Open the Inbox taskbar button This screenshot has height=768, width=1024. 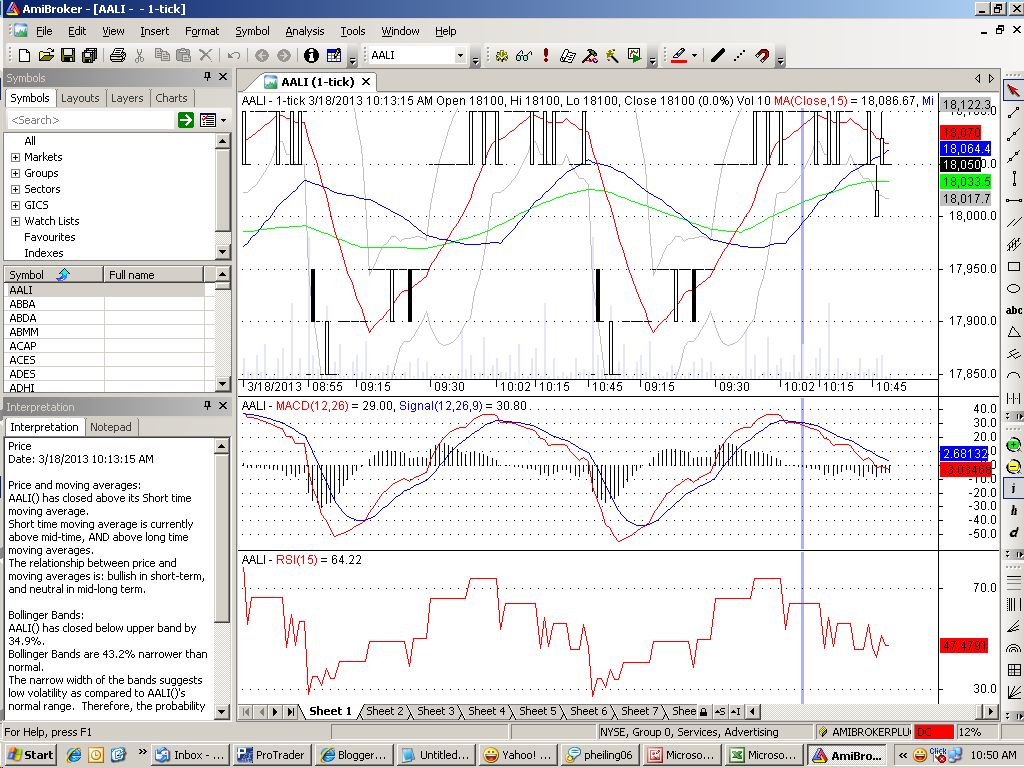click(x=190, y=755)
